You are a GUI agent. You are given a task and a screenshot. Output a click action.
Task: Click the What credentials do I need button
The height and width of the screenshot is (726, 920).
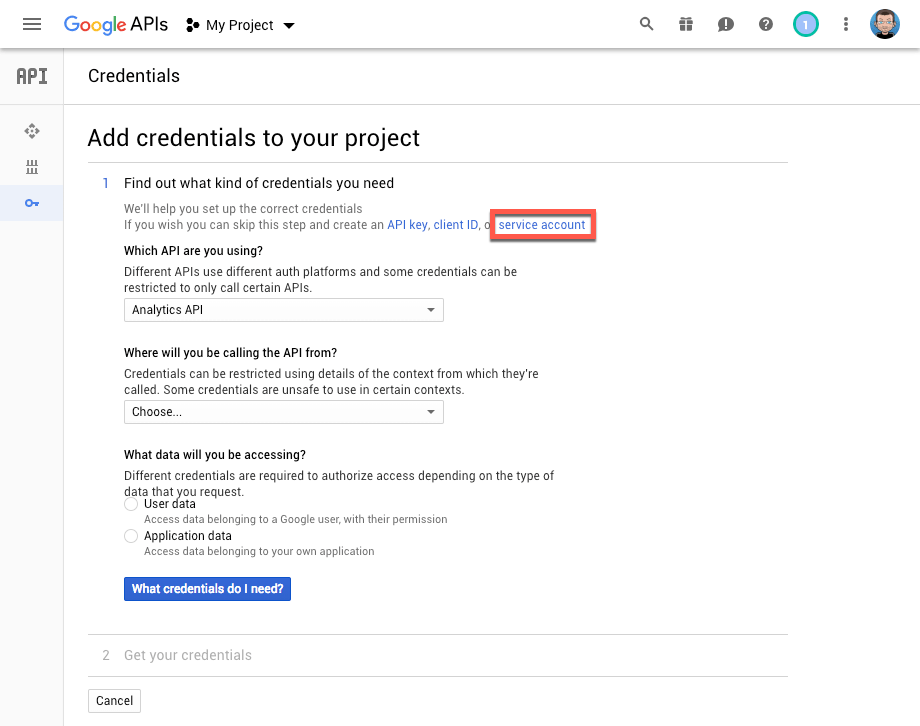point(207,589)
